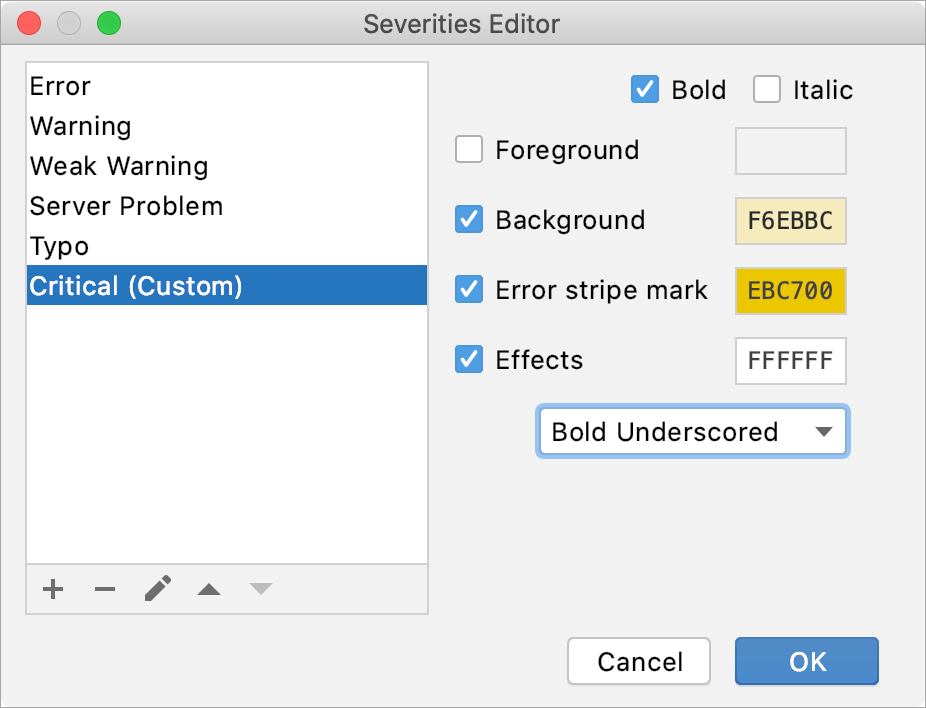The image size is (926, 708).
Task: Toggle the Bold checkbox
Action: click(x=645, y=90)
